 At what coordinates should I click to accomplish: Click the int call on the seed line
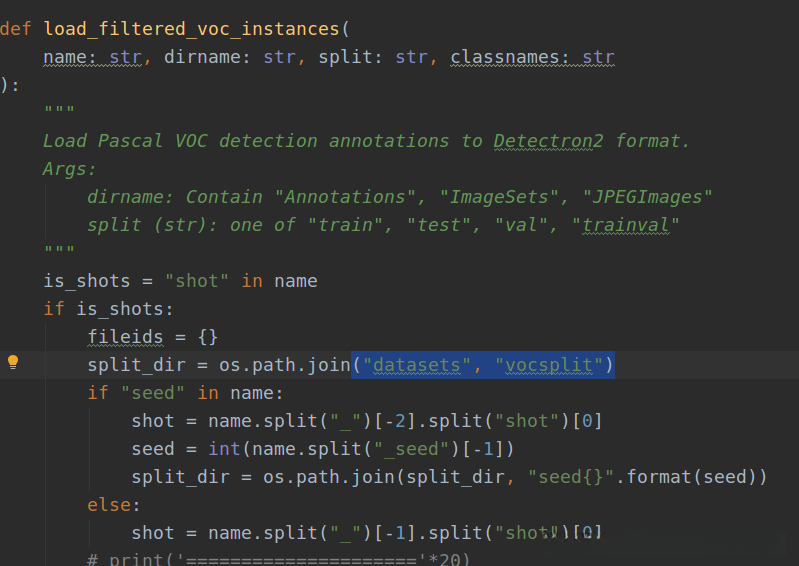pyautogui.click(x=224, y=449)
